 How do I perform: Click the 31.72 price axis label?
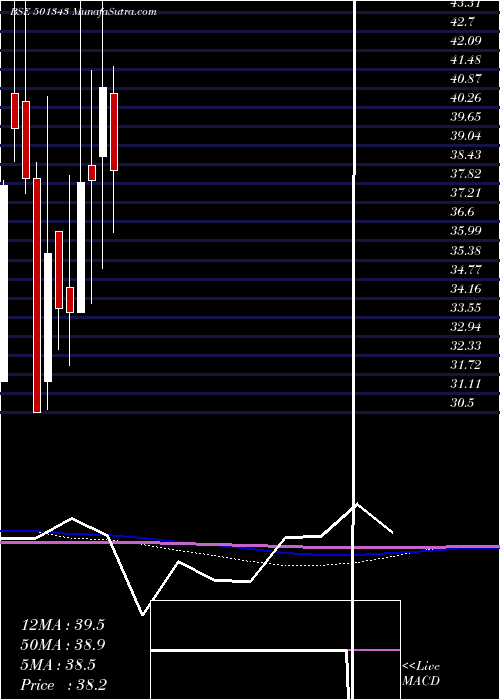click(x=466, y=365)
